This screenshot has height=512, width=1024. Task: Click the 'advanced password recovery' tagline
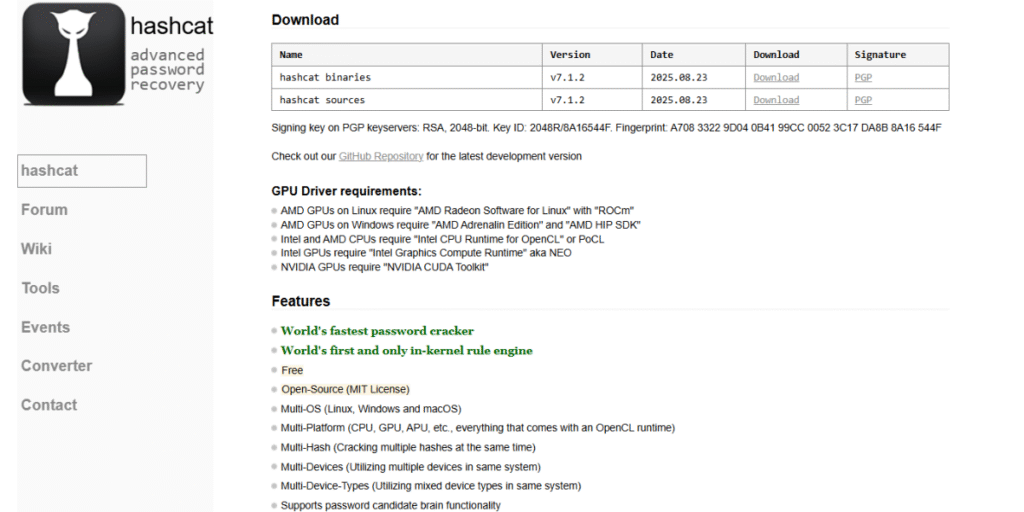click(x=167, y=70)
